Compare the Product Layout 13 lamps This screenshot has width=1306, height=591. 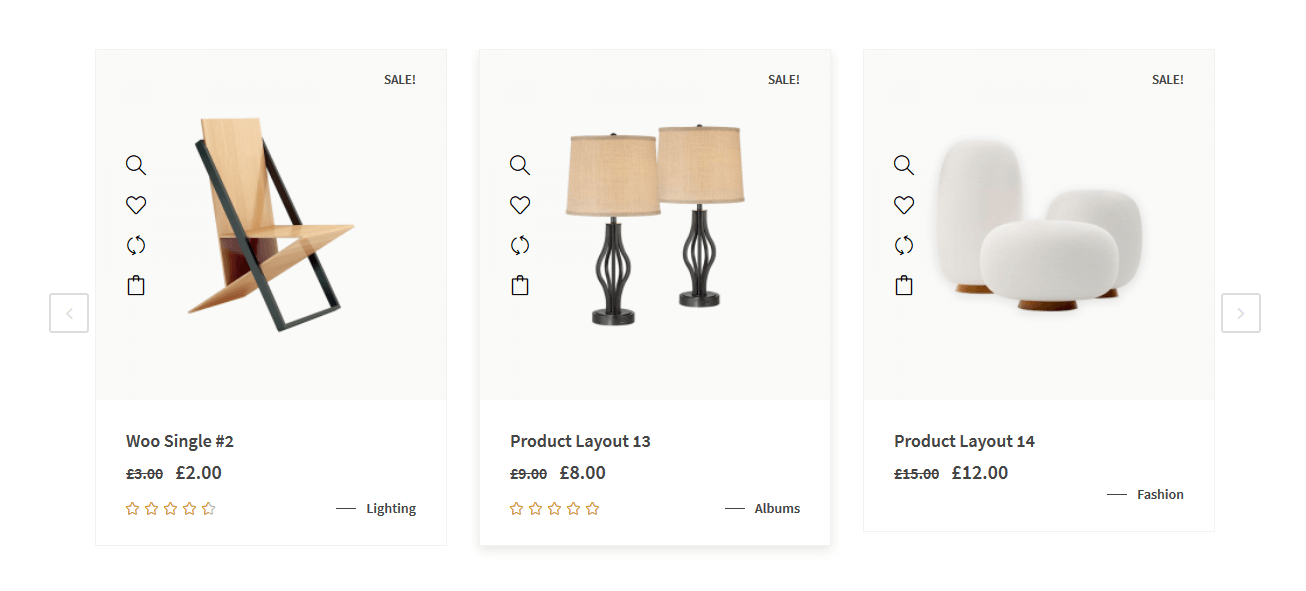click(520, 245)
